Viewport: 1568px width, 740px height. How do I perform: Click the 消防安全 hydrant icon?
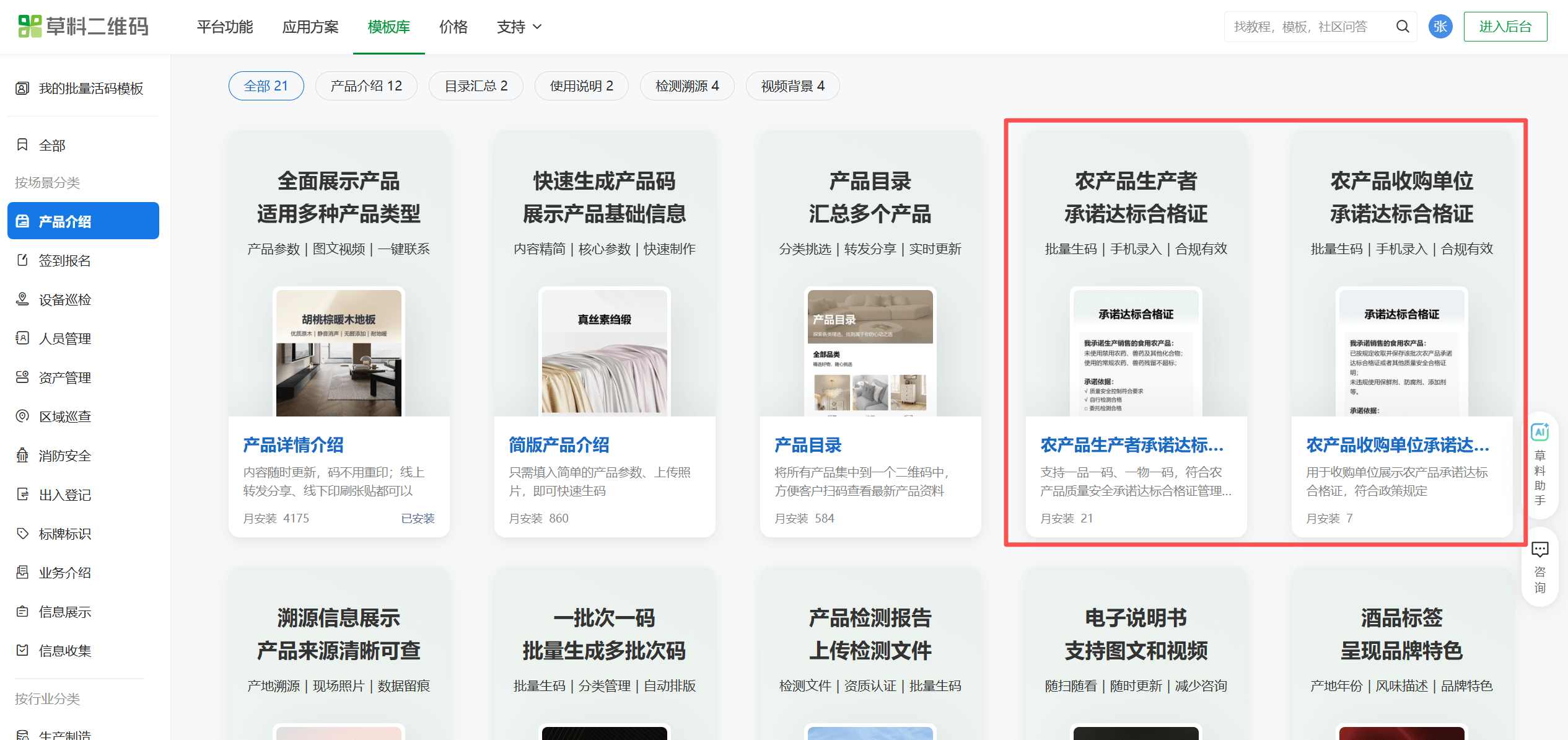tap(22, 456)
